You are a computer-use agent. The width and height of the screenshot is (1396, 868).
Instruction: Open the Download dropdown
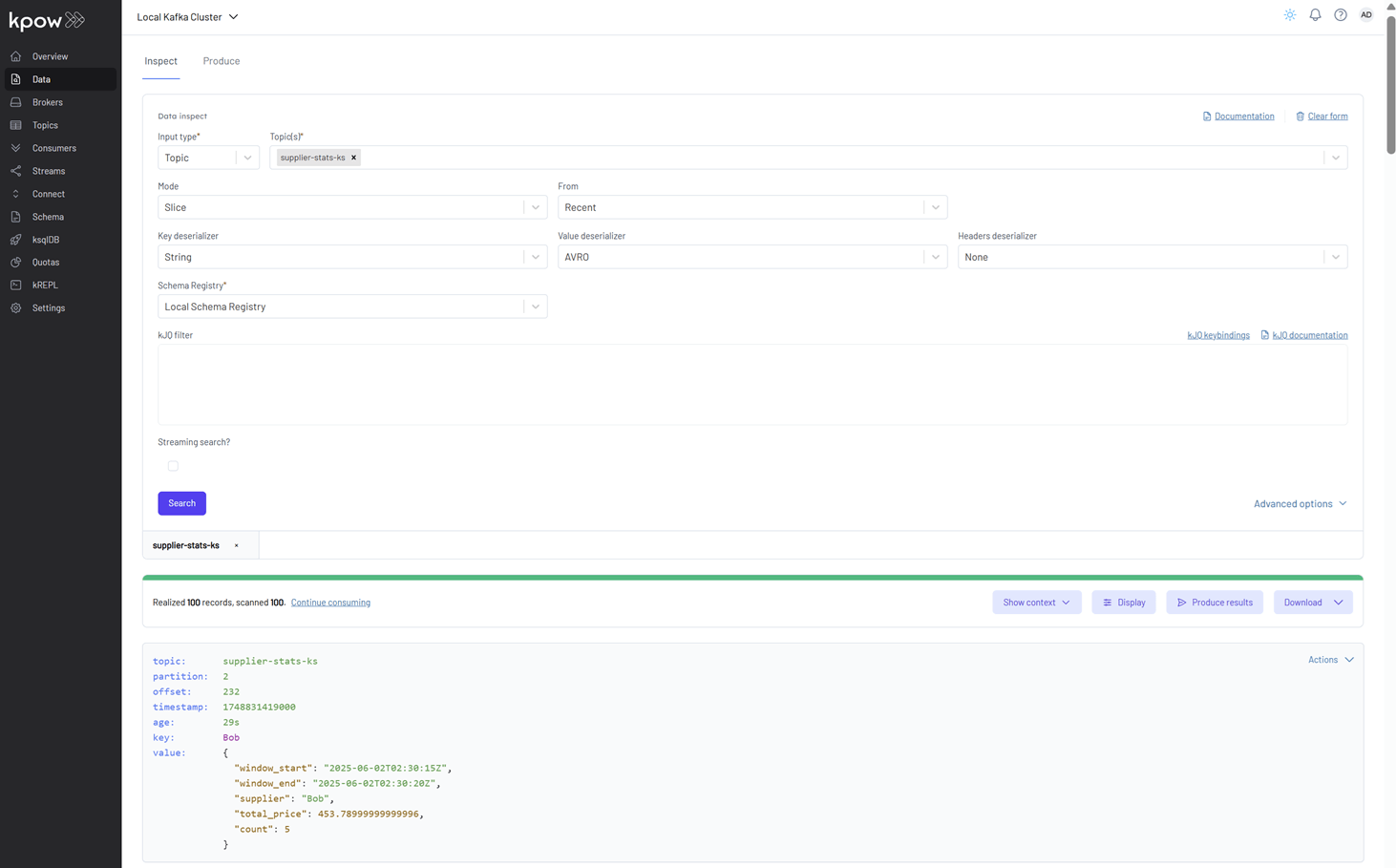pos(1313,603)
